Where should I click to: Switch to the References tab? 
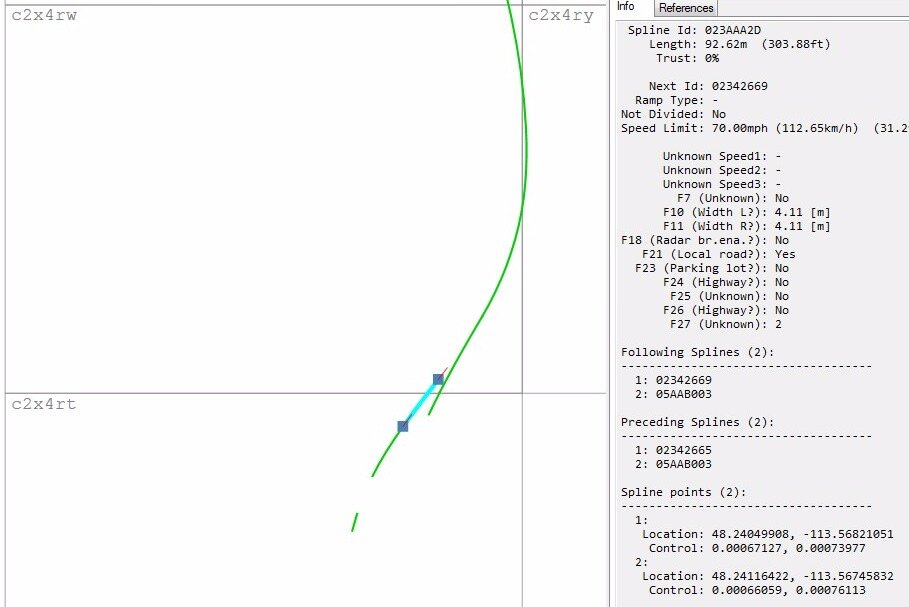[x=686, y=8]
